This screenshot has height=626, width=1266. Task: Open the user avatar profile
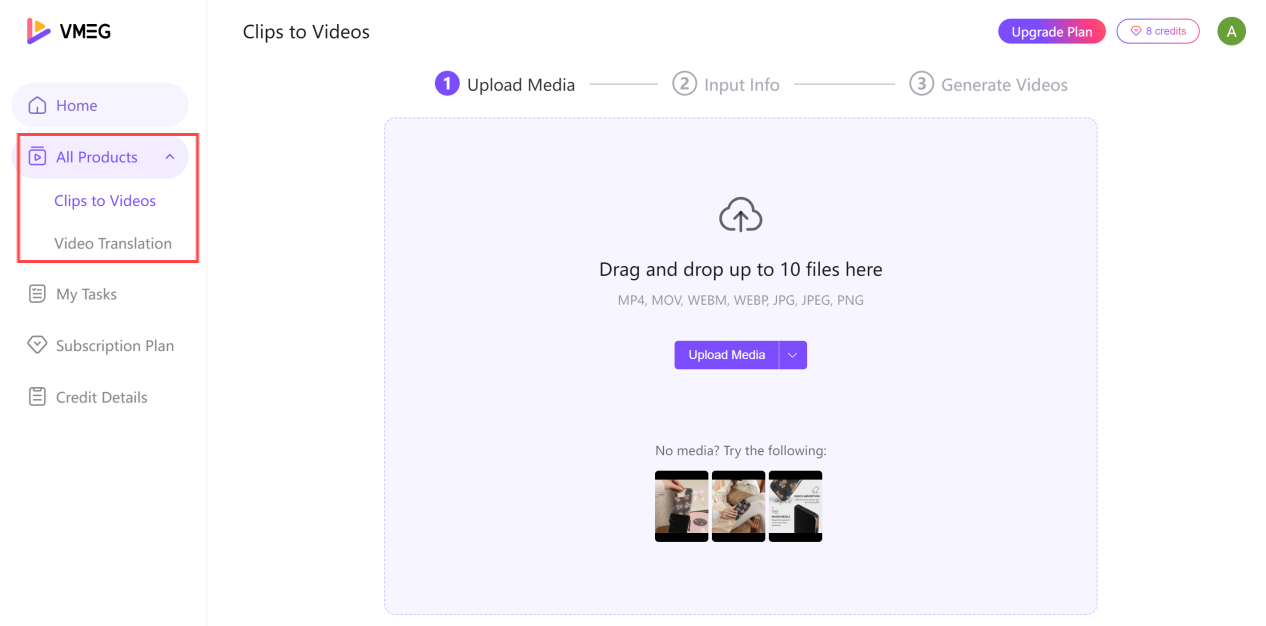(1231, 31)
